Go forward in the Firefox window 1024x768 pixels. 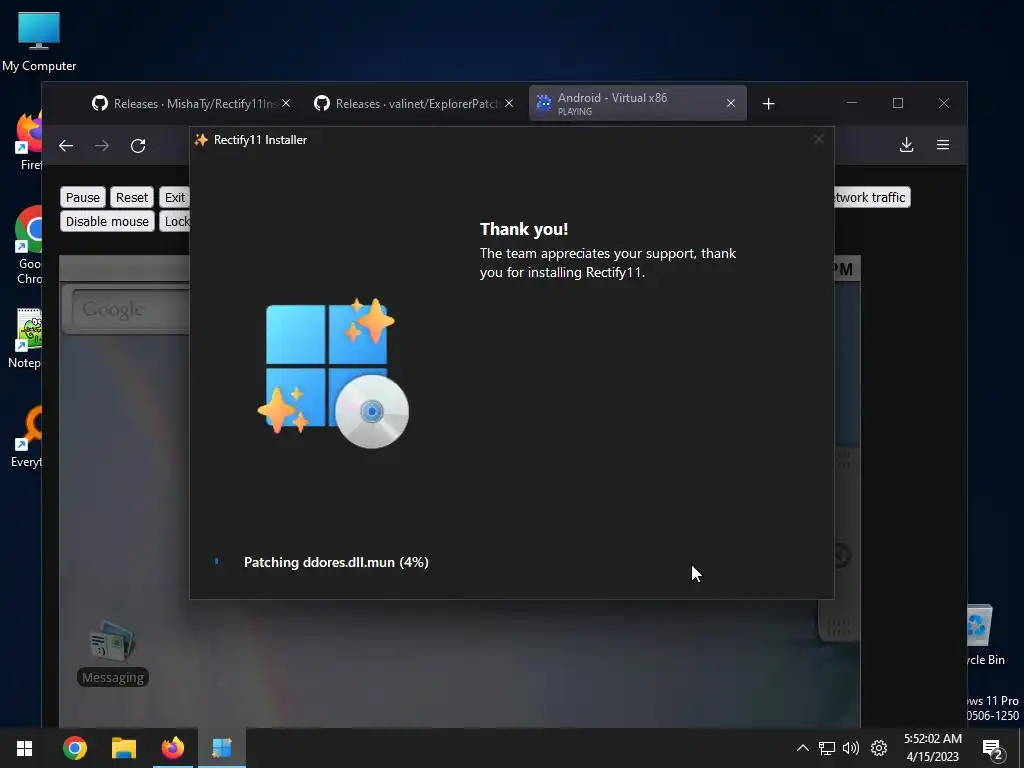(102, 146)
